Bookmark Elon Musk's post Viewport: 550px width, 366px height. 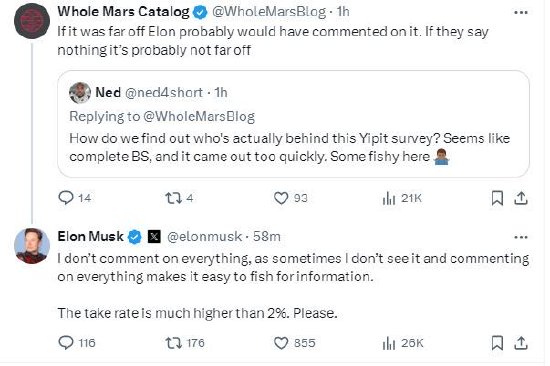(497, 343)
